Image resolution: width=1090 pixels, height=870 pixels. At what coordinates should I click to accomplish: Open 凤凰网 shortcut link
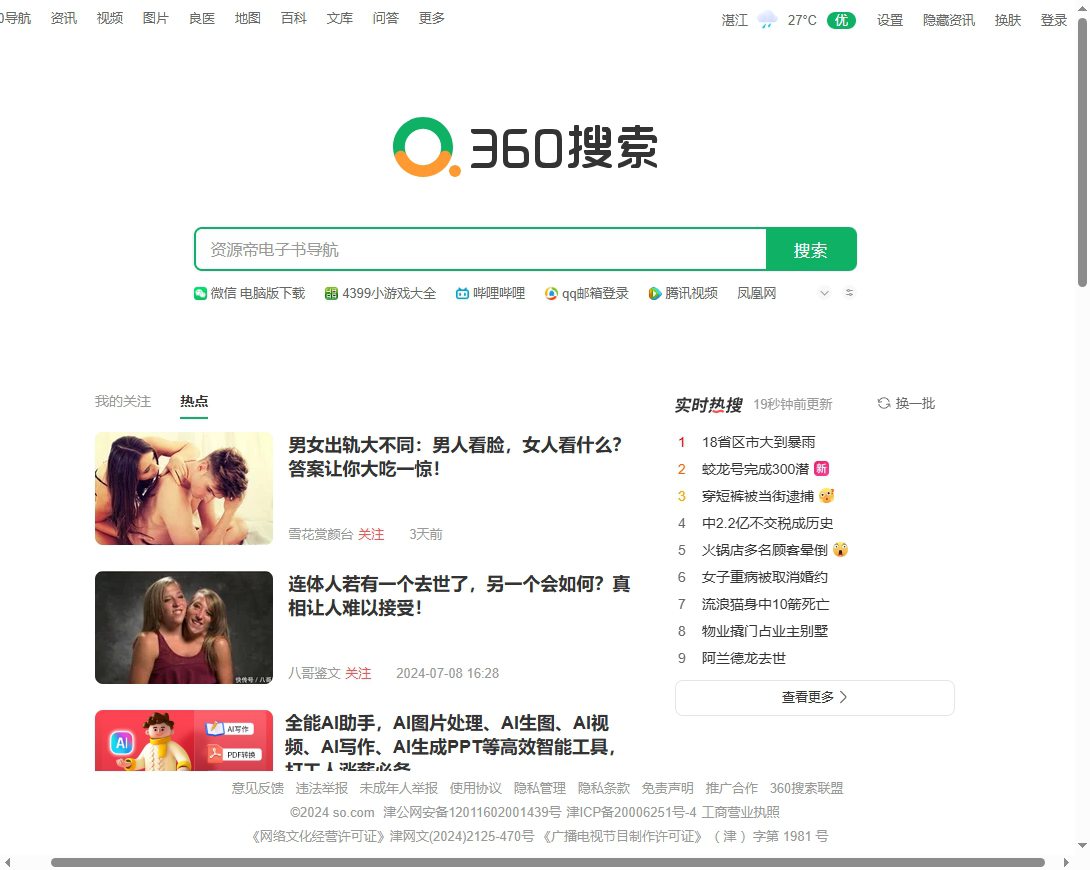[756, 293]
